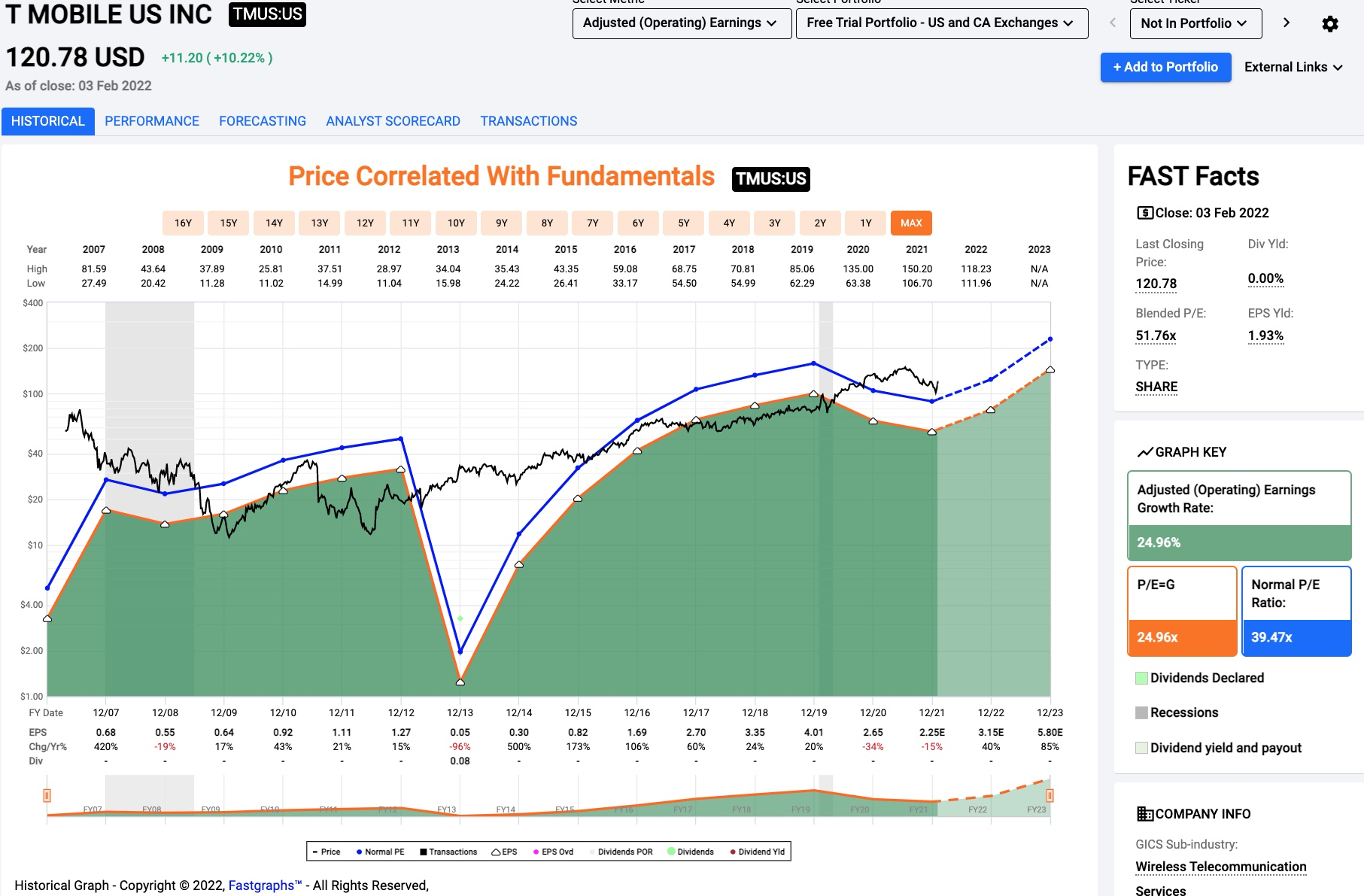Select 13Y time range

point(320,223)
